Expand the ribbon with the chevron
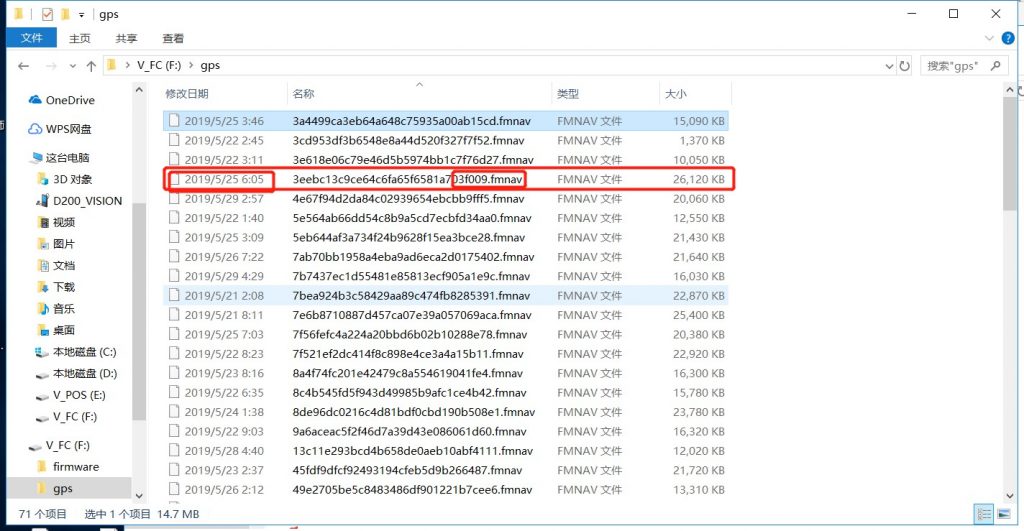1024x531 pixels. point(989,39)
